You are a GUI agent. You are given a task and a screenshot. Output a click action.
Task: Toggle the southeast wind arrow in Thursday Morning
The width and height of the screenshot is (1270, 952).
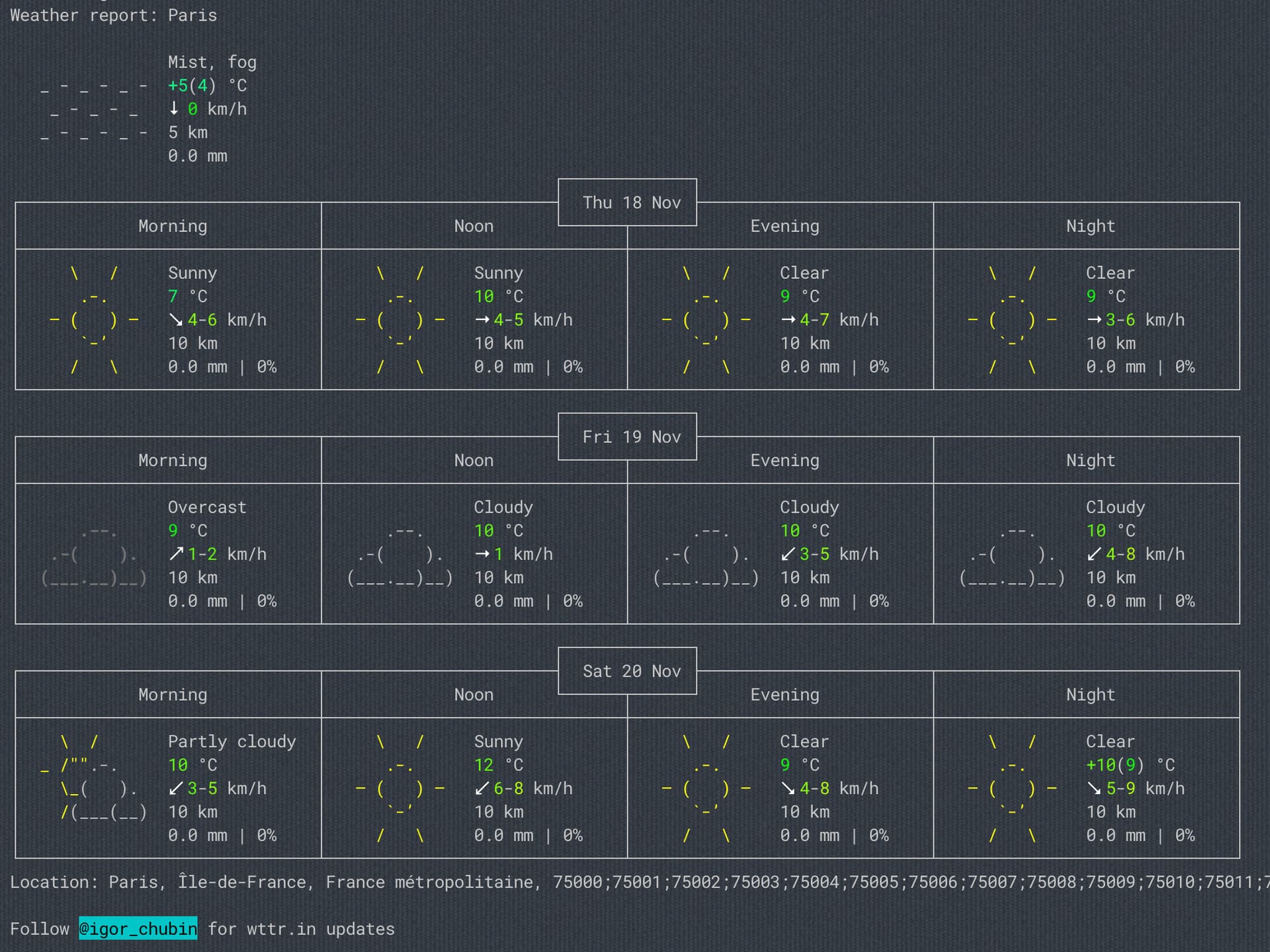pyautogui.click(x=175, y=319)
